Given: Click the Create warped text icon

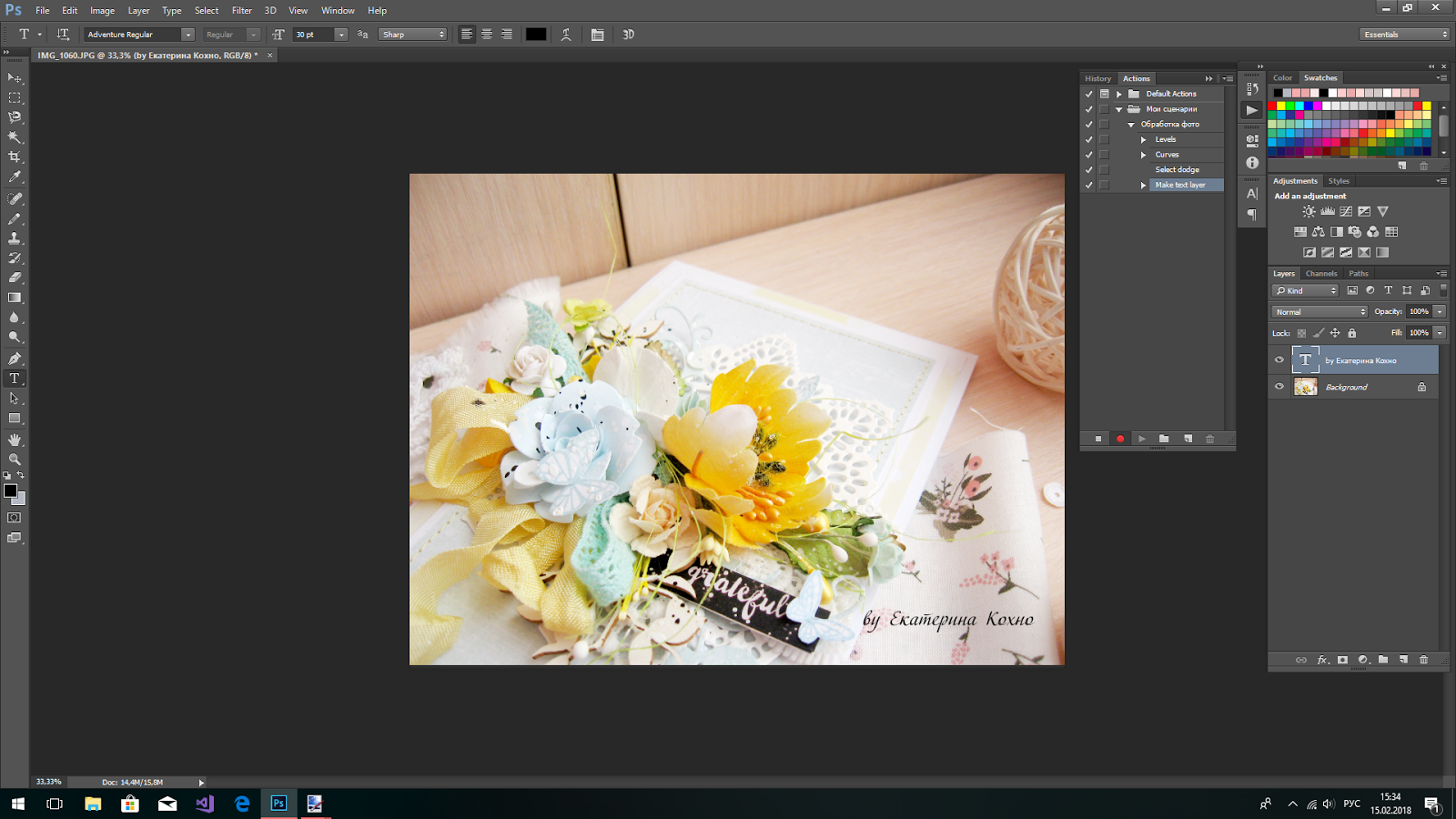Looking at the screenshot, I should click(x=566, y=35).
